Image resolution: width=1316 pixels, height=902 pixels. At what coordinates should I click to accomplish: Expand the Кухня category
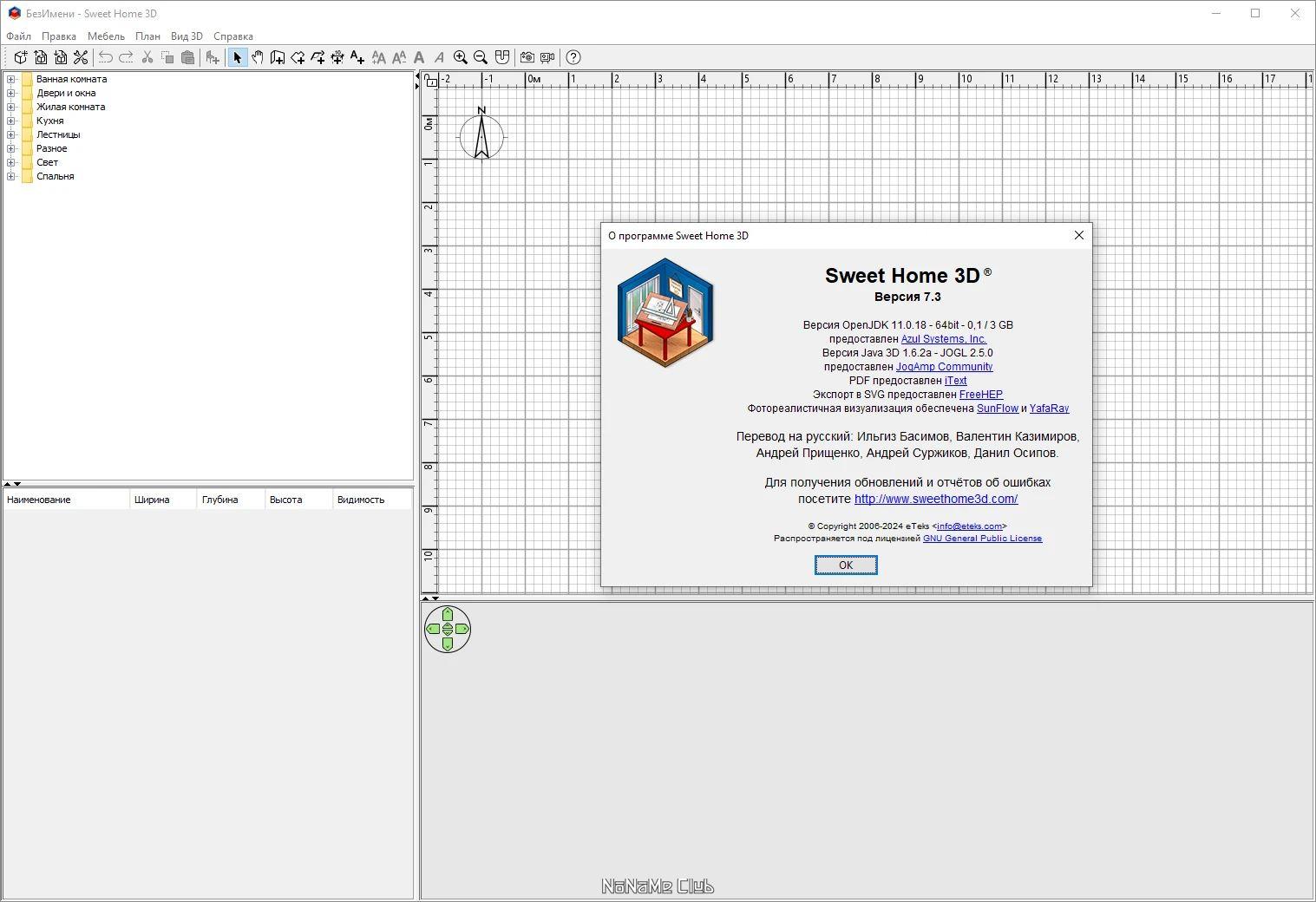(x=11, y=121)
